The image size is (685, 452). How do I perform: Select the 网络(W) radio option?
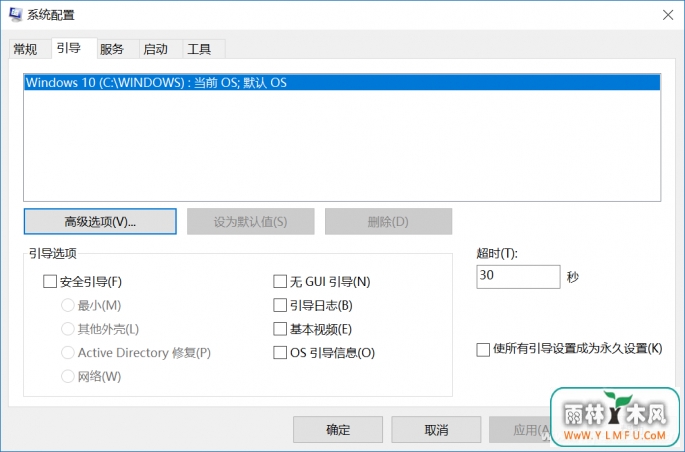(x=68, y=376)
